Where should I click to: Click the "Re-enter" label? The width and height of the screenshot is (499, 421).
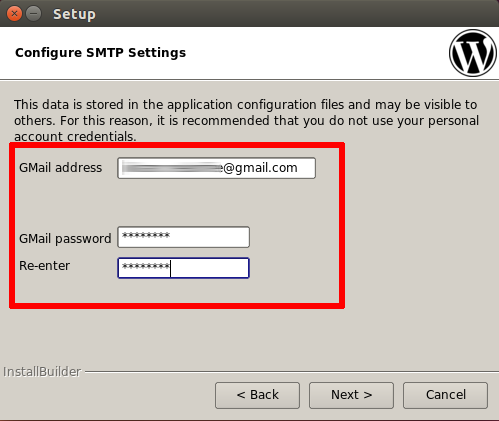(x=44, y=266)
